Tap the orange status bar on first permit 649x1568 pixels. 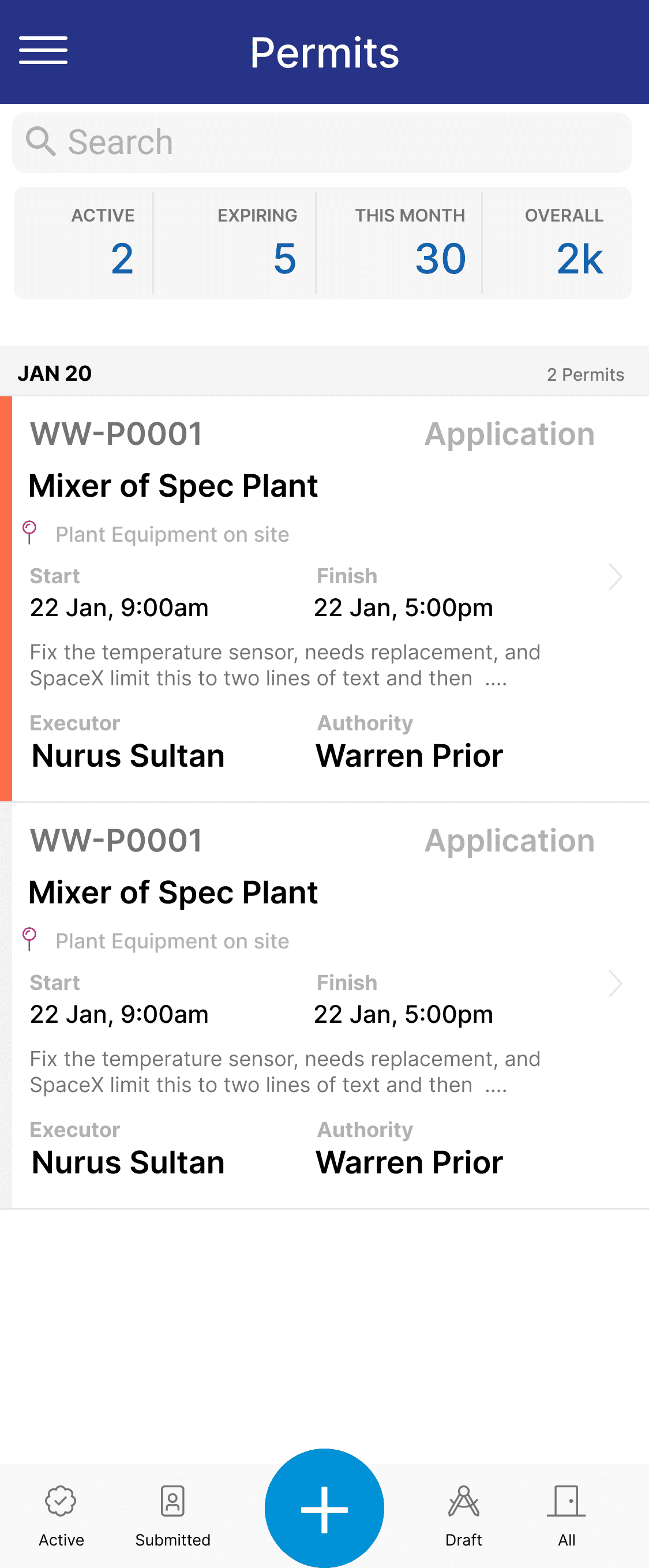(x=6, y=598)
